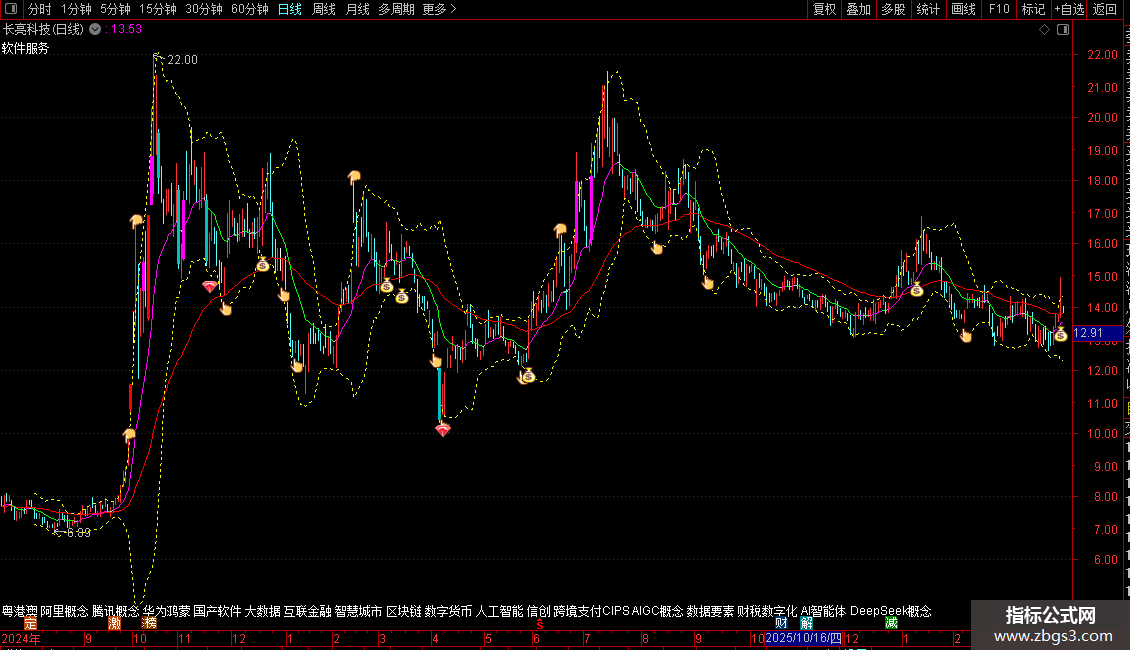Click the 减 marker on the bottom timeline
Viewport: 1130px width, 650px height.
pos(891,623)
